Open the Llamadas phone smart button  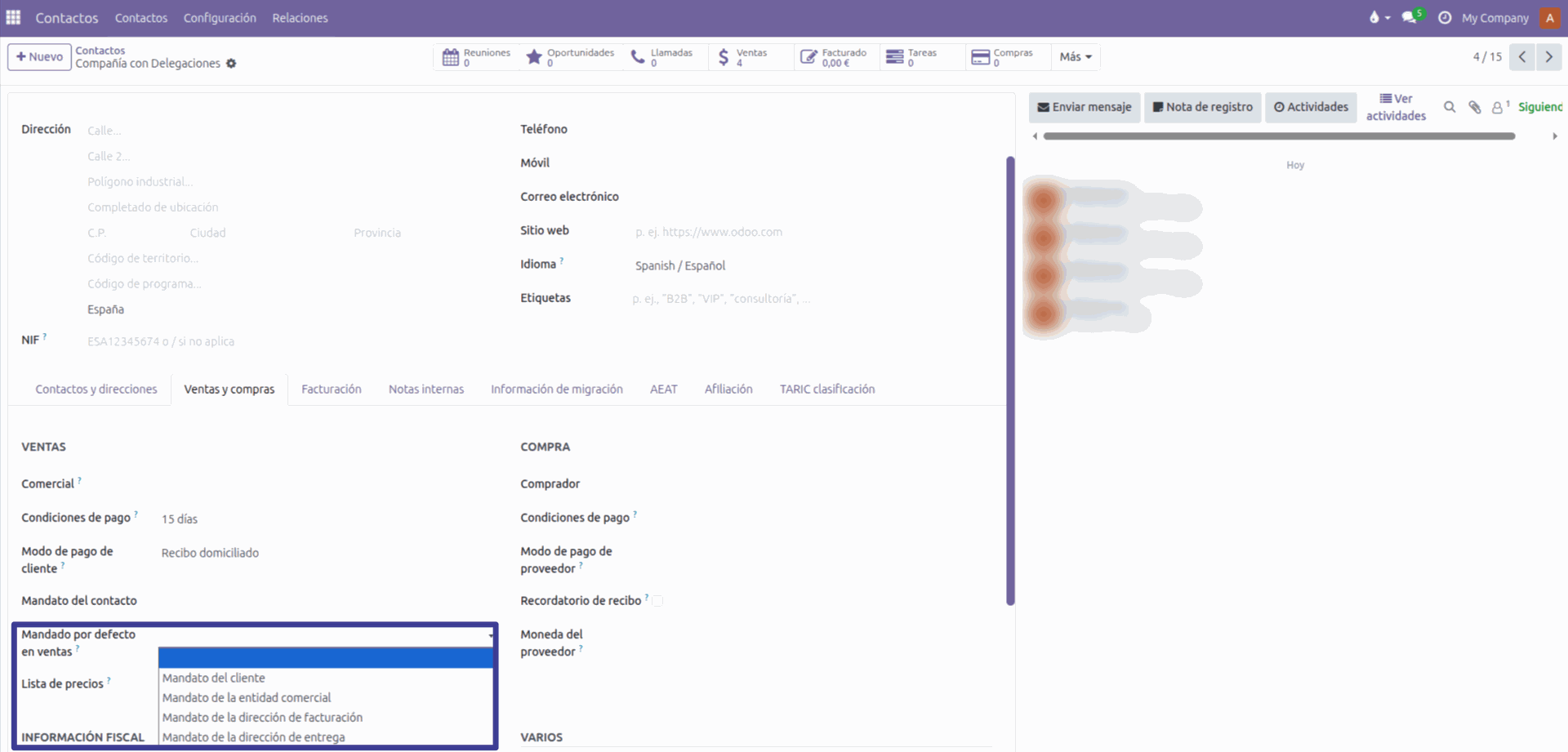661,57
